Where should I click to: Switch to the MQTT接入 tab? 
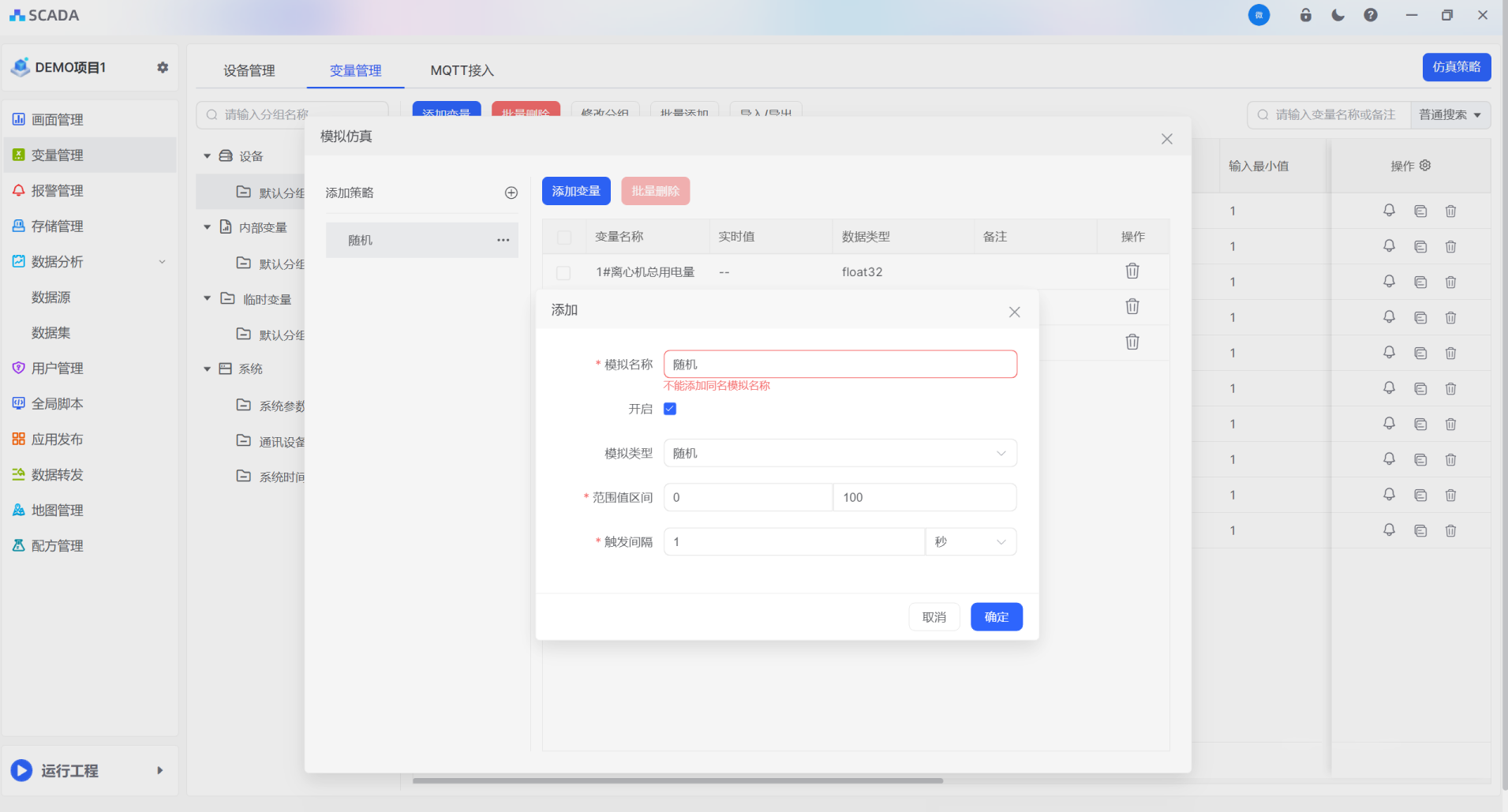(x=462, y=71)
